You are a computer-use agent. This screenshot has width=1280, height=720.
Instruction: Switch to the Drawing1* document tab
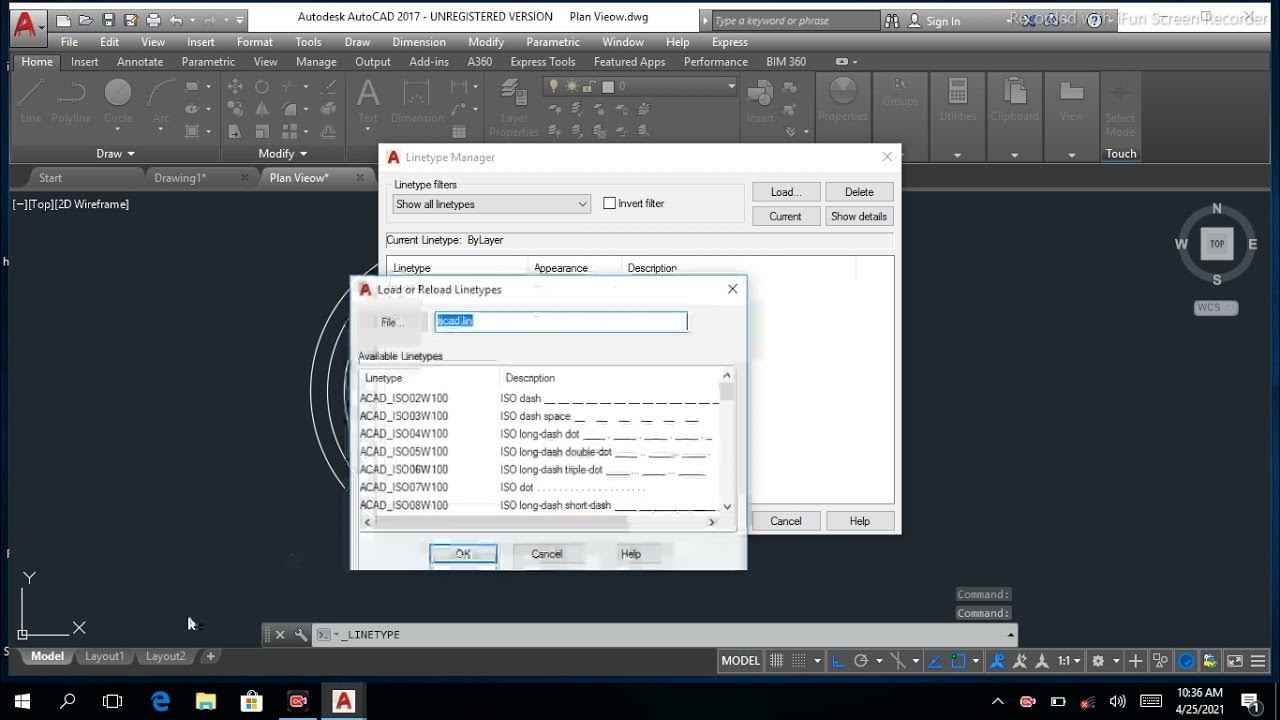180,178
